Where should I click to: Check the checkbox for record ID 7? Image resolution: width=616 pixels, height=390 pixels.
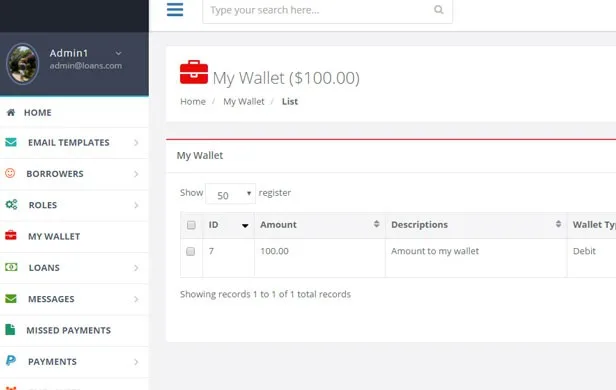(191, 251)
